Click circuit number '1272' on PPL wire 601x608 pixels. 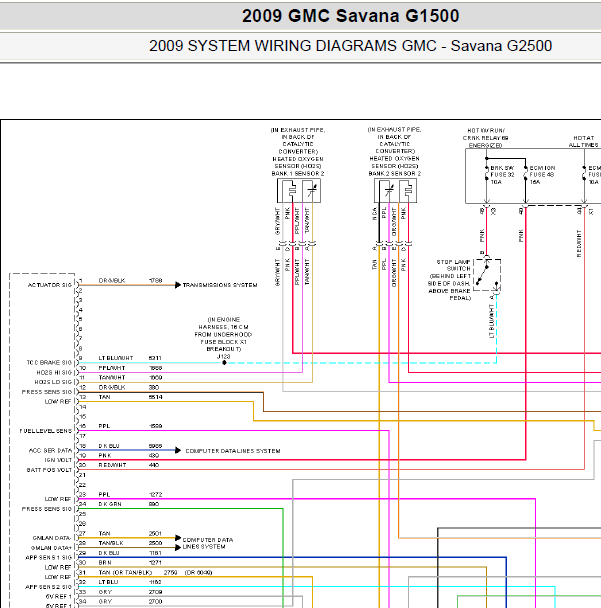(x=155, y=494)
